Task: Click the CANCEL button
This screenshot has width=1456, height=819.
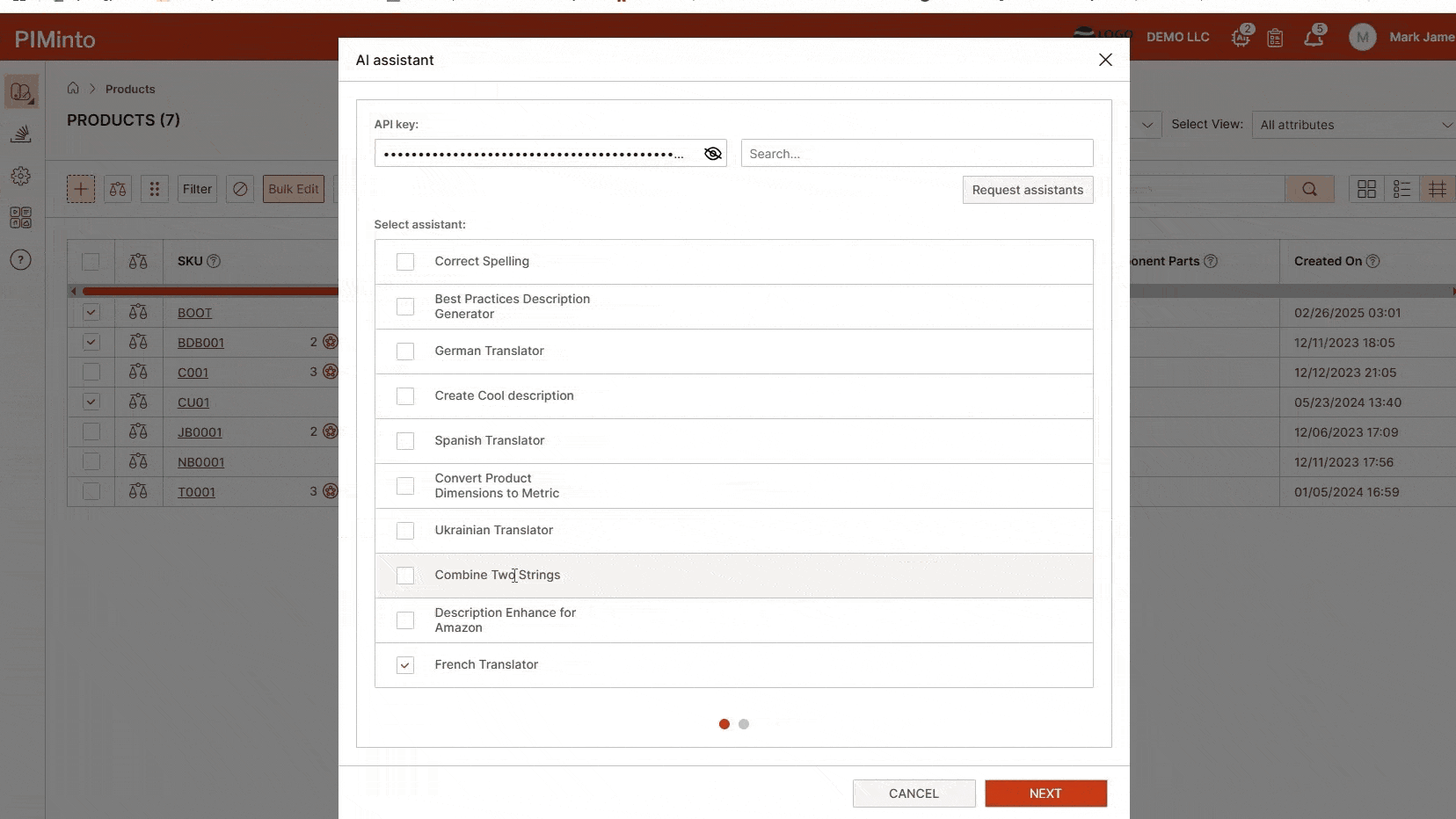Action: pos(914,794)
